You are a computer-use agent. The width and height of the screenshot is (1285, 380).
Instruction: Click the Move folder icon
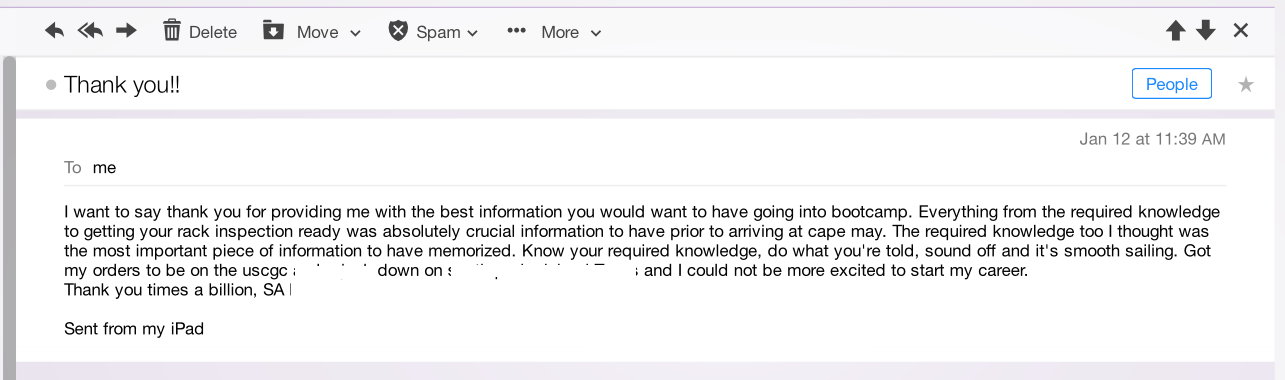273,31
